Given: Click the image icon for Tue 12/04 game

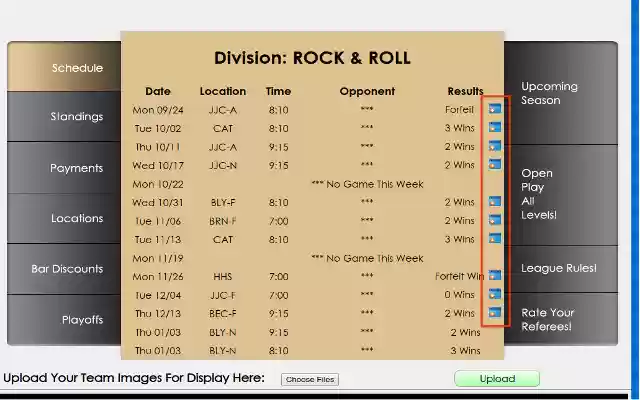Looking at the screenshot, I should point(494,295).
